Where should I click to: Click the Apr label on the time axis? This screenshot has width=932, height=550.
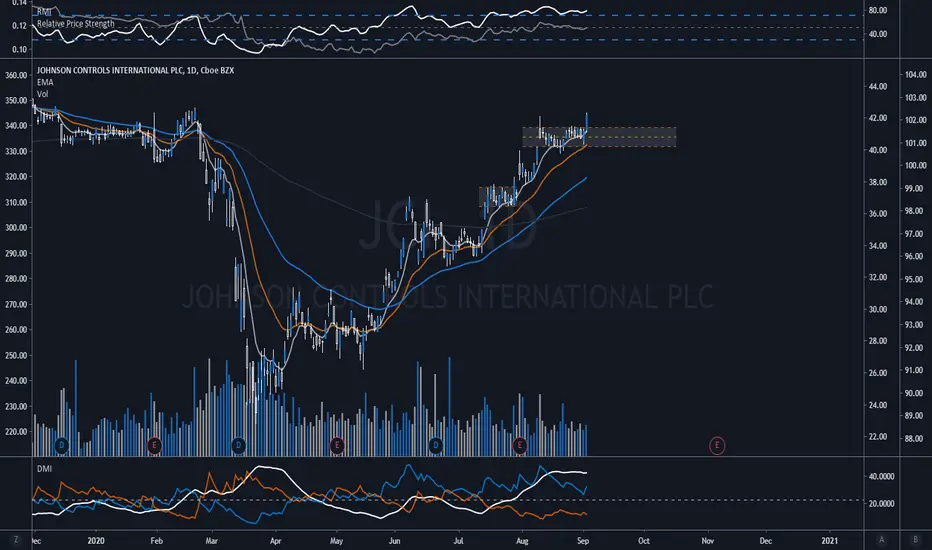(x=275, y=540)
